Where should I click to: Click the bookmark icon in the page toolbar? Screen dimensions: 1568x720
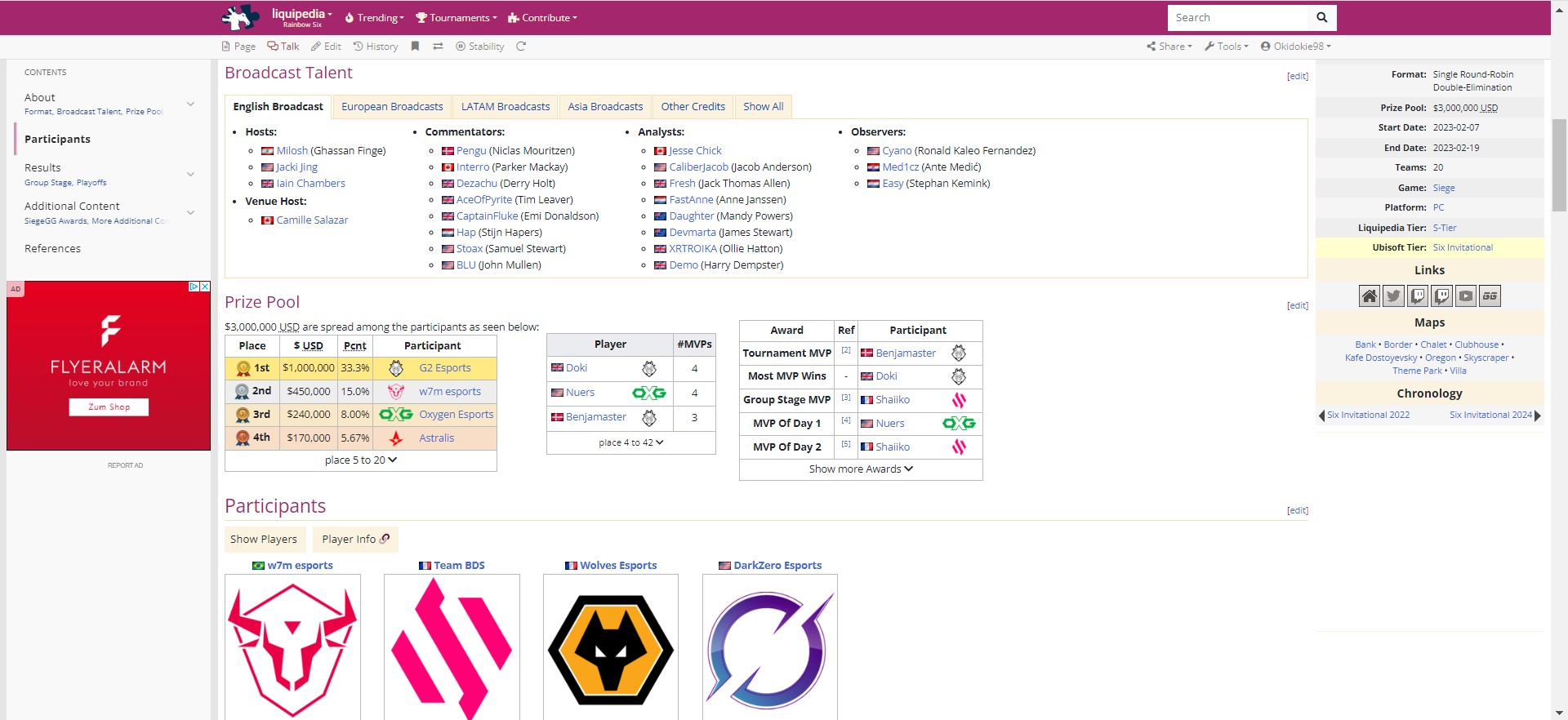(415, 47)
